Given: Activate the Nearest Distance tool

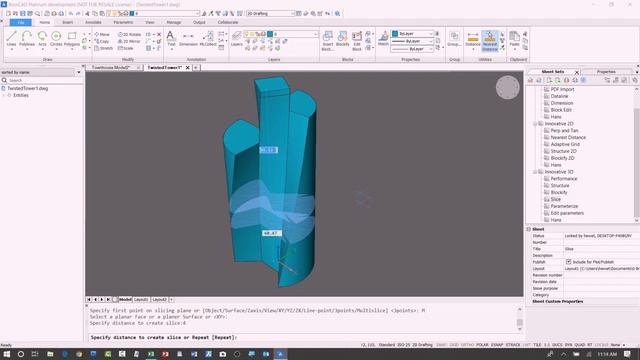Looking at the screenshot, I should point(490,41).
